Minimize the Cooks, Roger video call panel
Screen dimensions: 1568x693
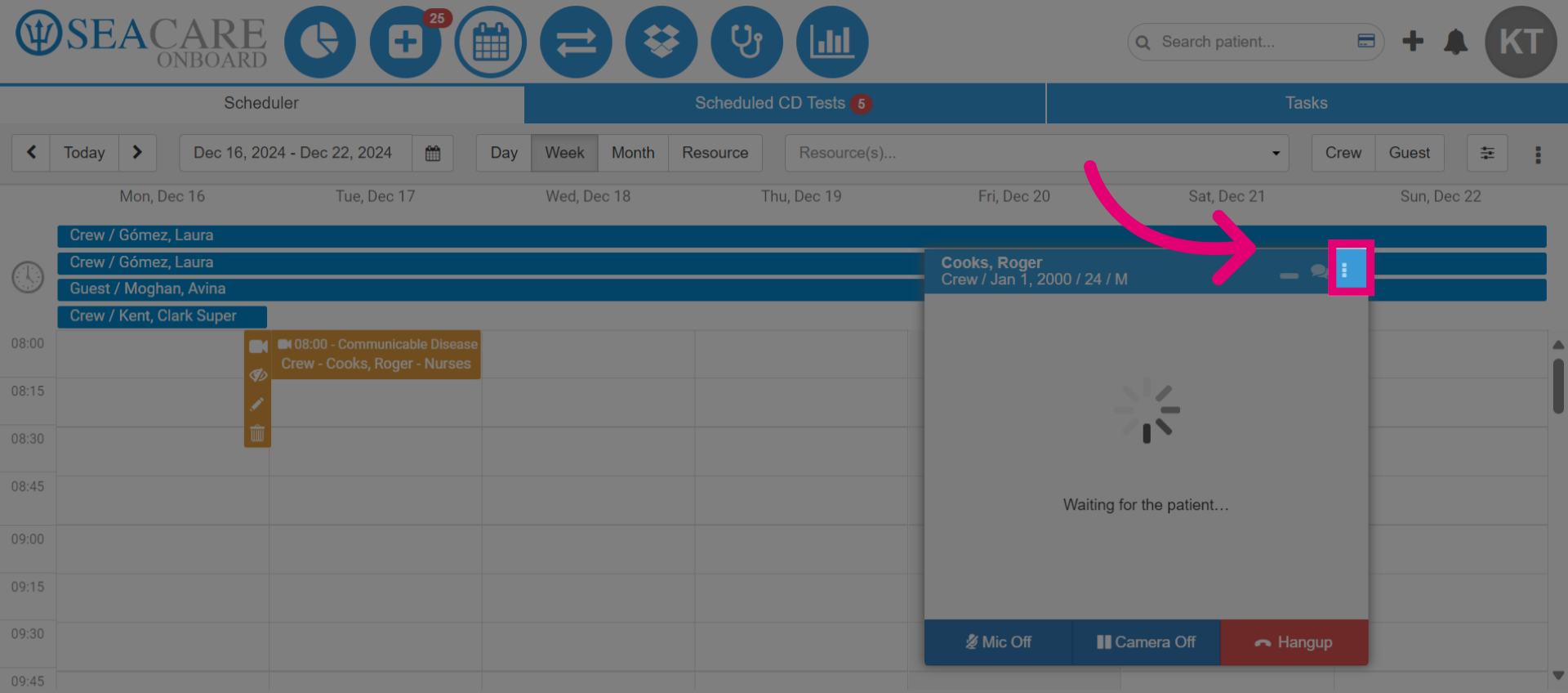pos(1289,275)
